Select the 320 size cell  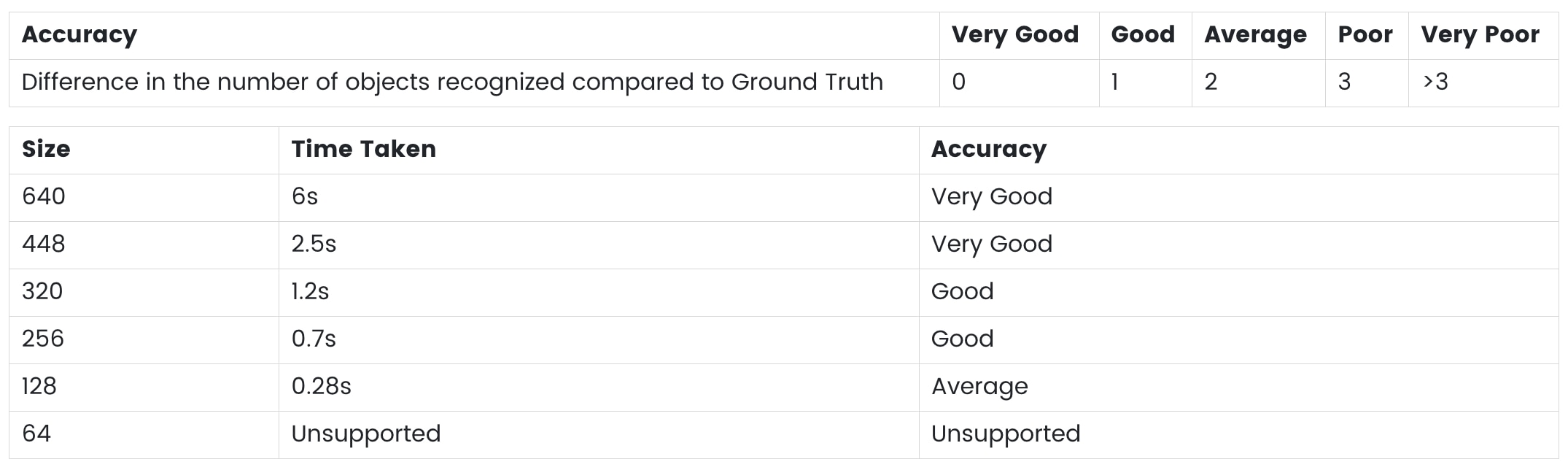42,292
